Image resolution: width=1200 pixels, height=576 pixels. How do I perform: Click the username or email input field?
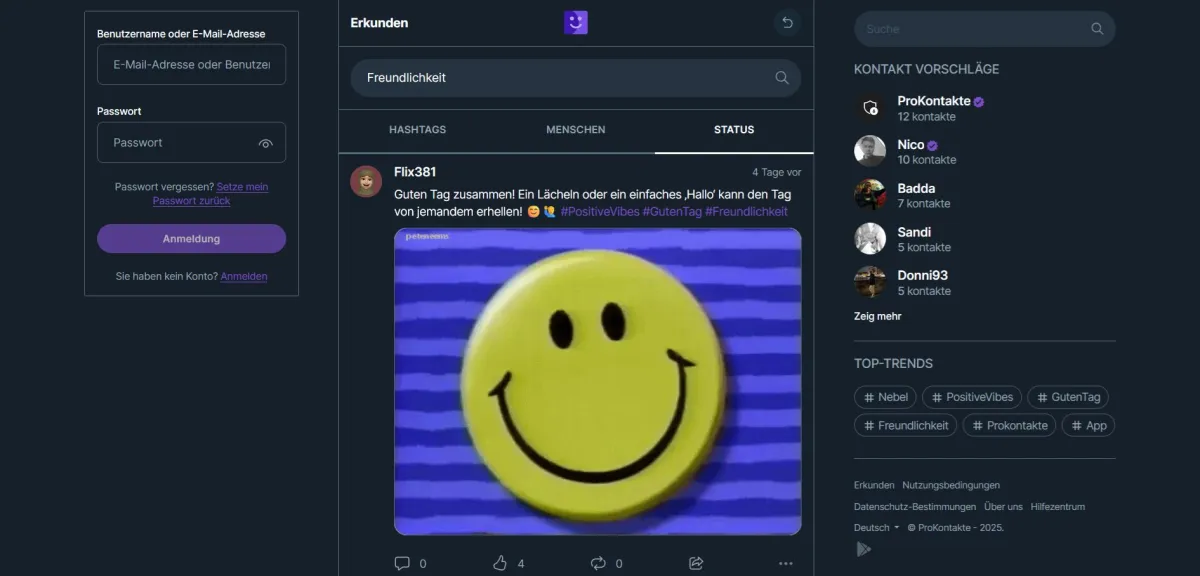191,65
